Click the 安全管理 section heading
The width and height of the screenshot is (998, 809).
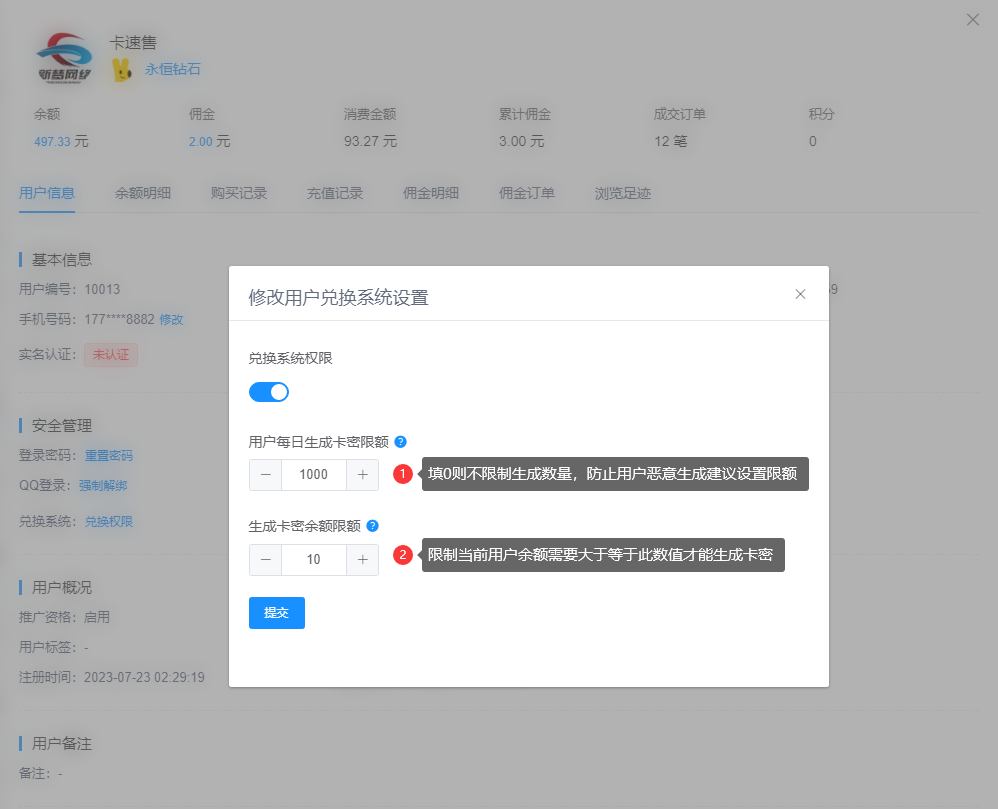(x=62, y=426)
